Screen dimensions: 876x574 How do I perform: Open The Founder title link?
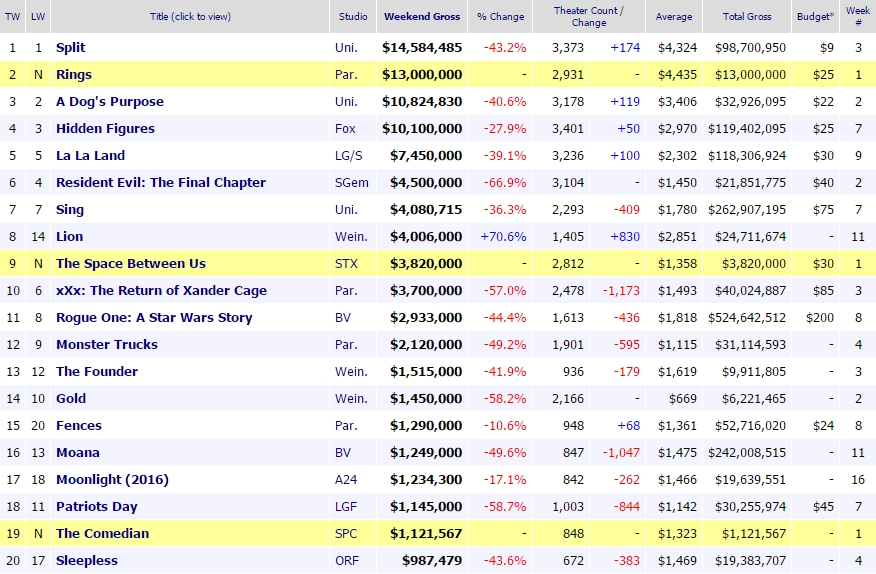pos(97,372)
